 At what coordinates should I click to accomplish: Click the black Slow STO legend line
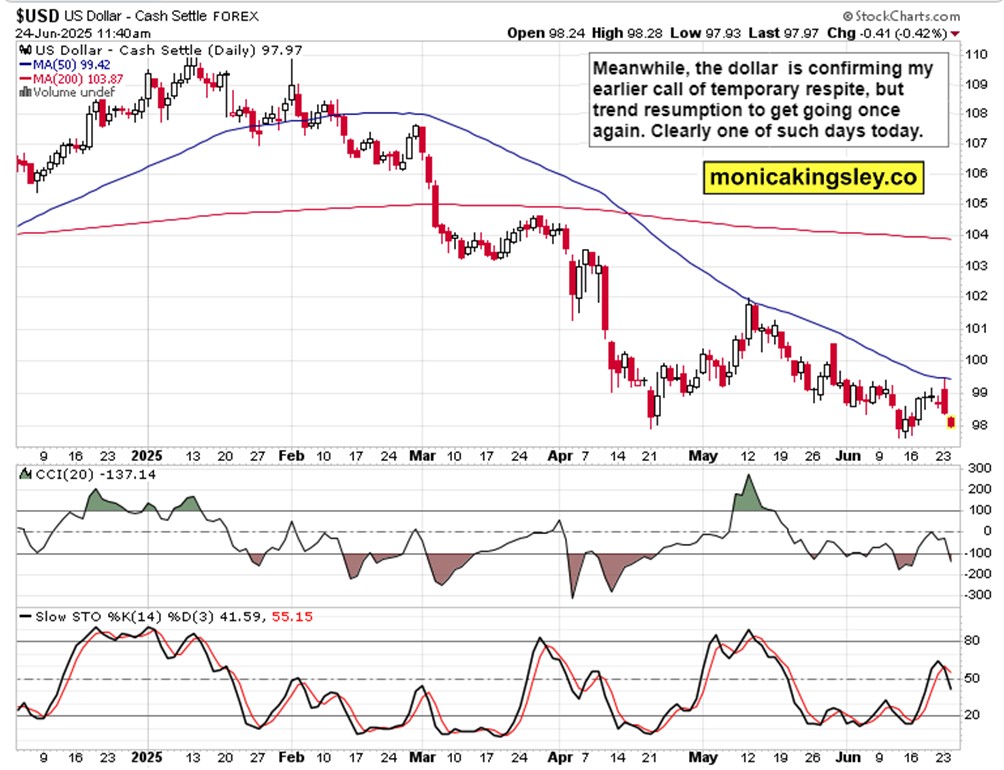(26, 617)
